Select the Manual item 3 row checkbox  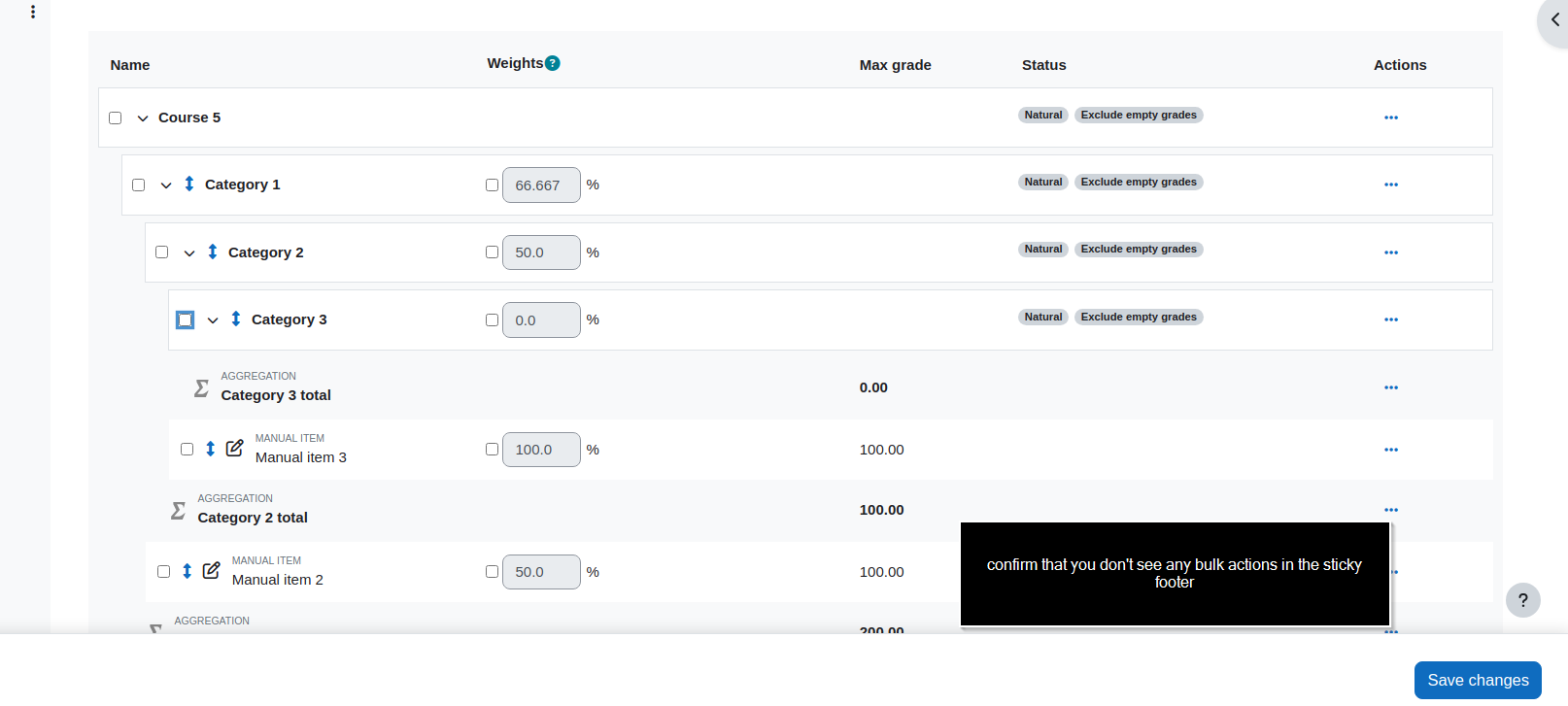coord(187,450)
